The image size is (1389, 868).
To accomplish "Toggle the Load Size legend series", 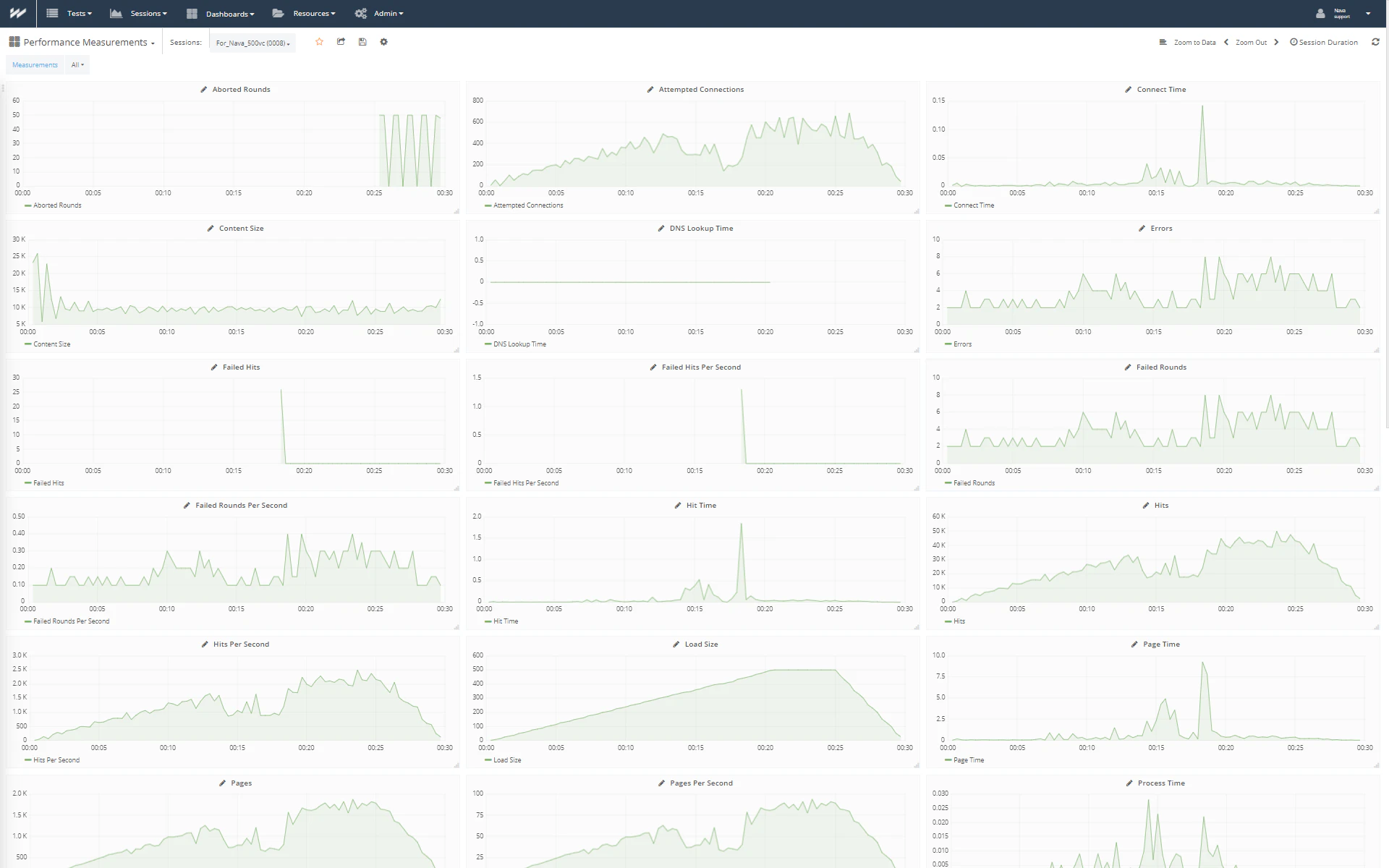I will pyautogui.click(x=506, y=760).
